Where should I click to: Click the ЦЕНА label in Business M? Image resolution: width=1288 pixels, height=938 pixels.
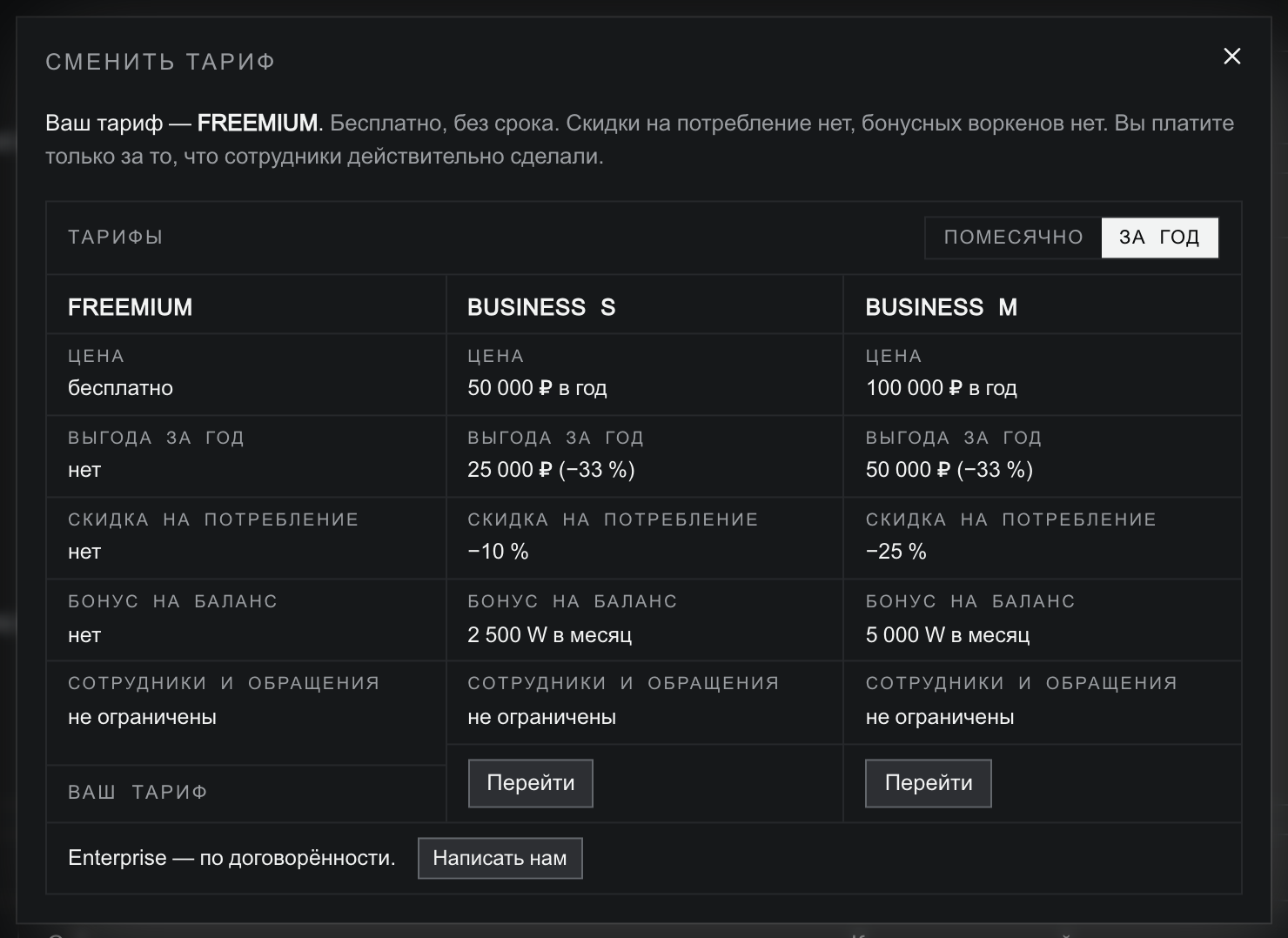894,356
